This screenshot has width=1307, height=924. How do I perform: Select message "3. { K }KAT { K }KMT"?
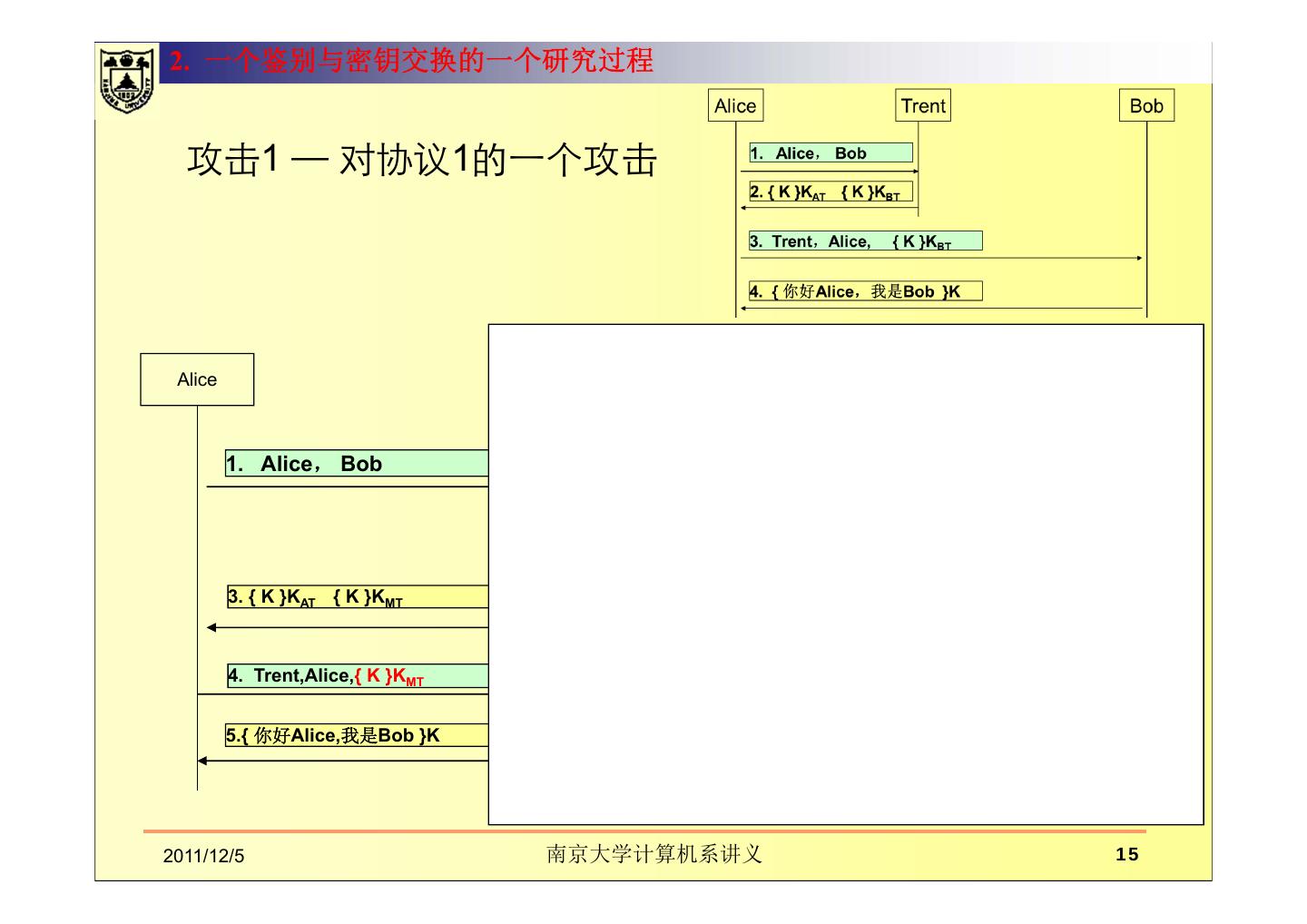tap(358, 597)
